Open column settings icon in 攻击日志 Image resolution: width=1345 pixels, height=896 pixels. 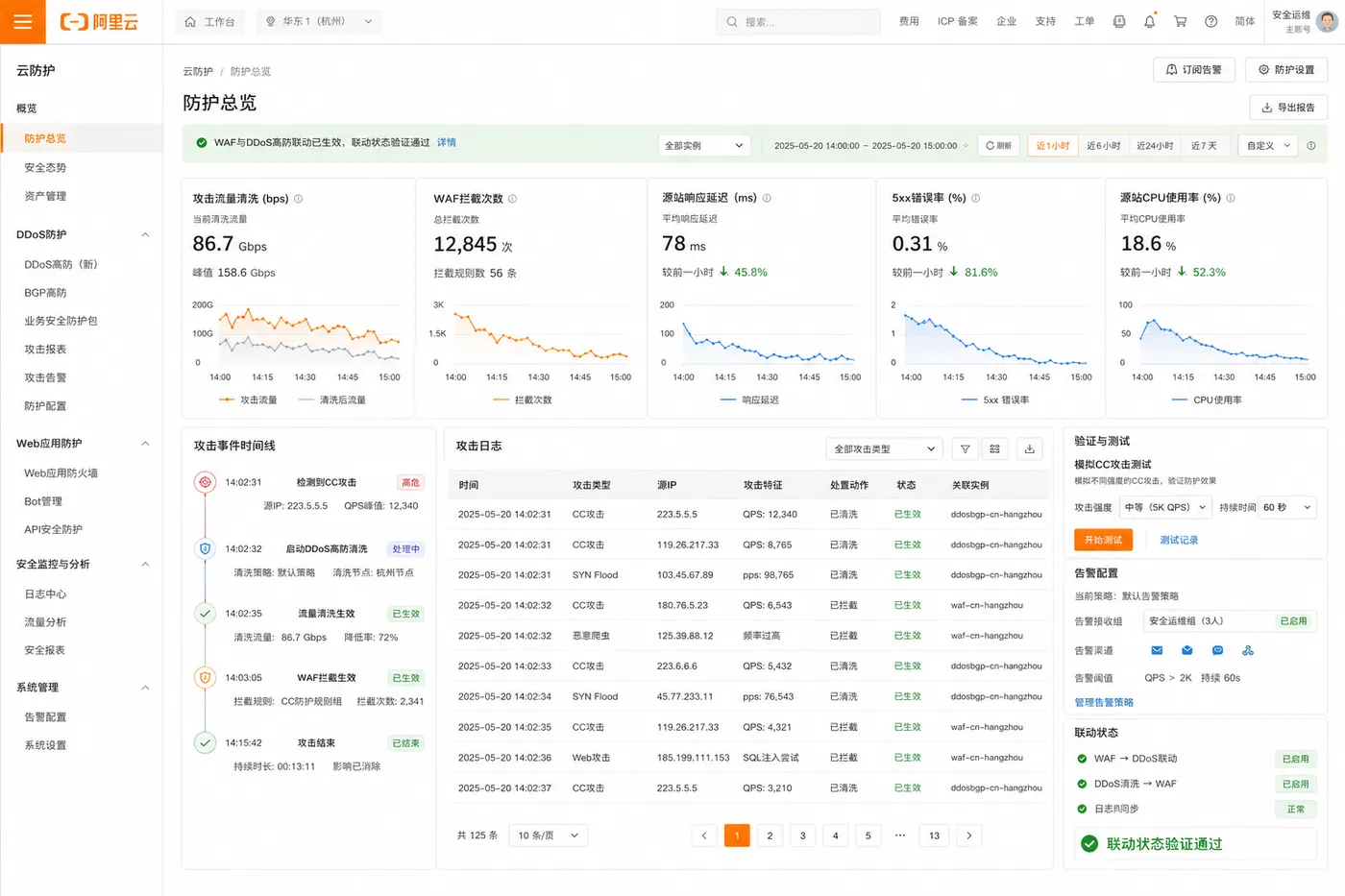tap(994, 448)
